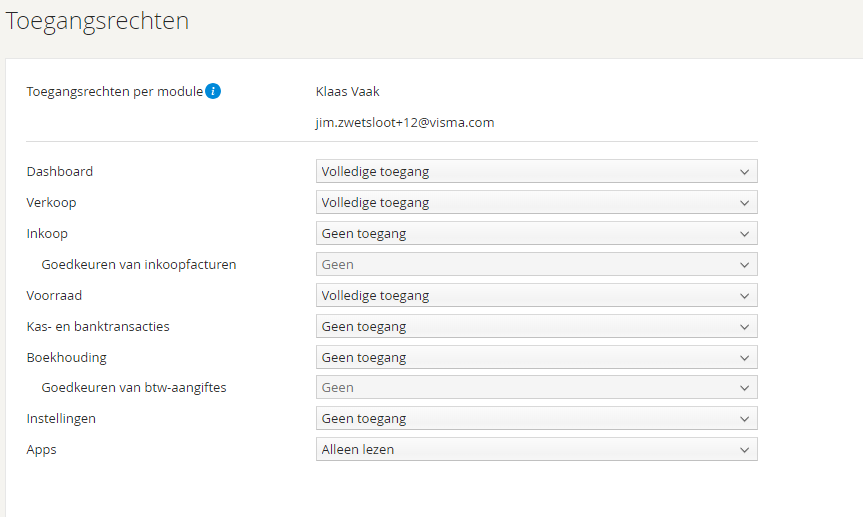Click the Dashboard row label

point(59,171)
